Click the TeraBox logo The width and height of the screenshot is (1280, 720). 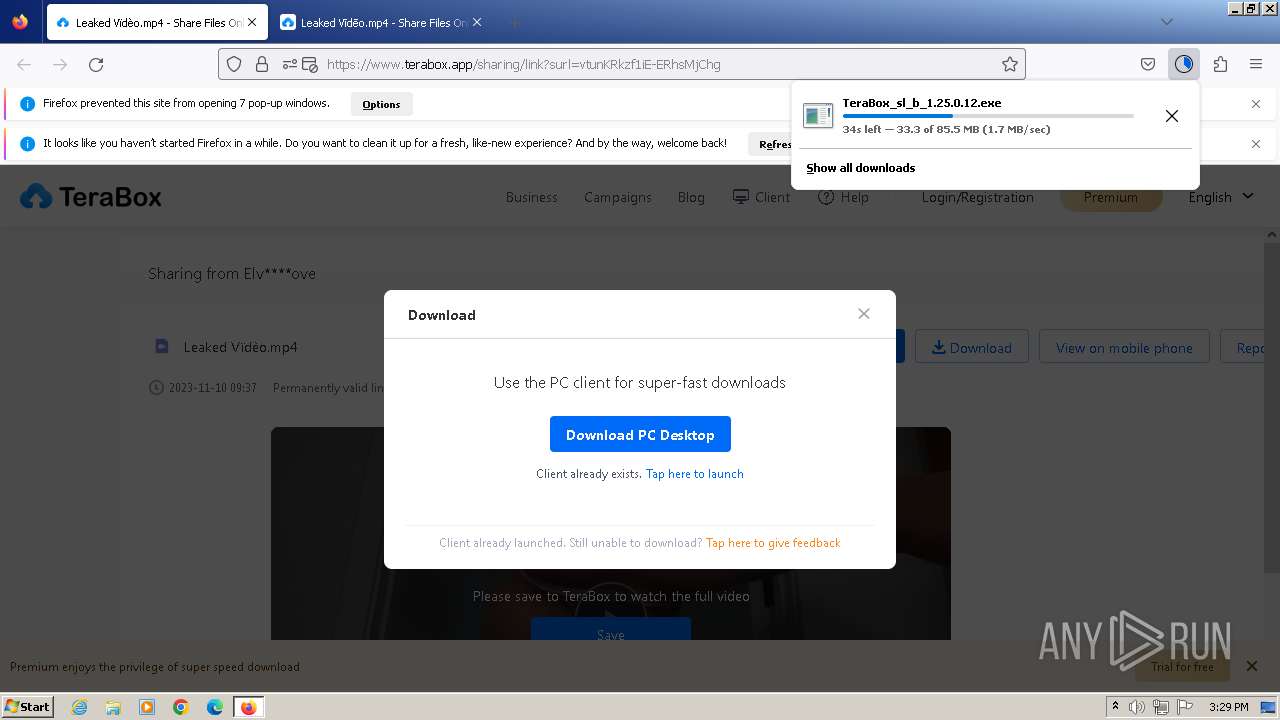coord(91,197)
